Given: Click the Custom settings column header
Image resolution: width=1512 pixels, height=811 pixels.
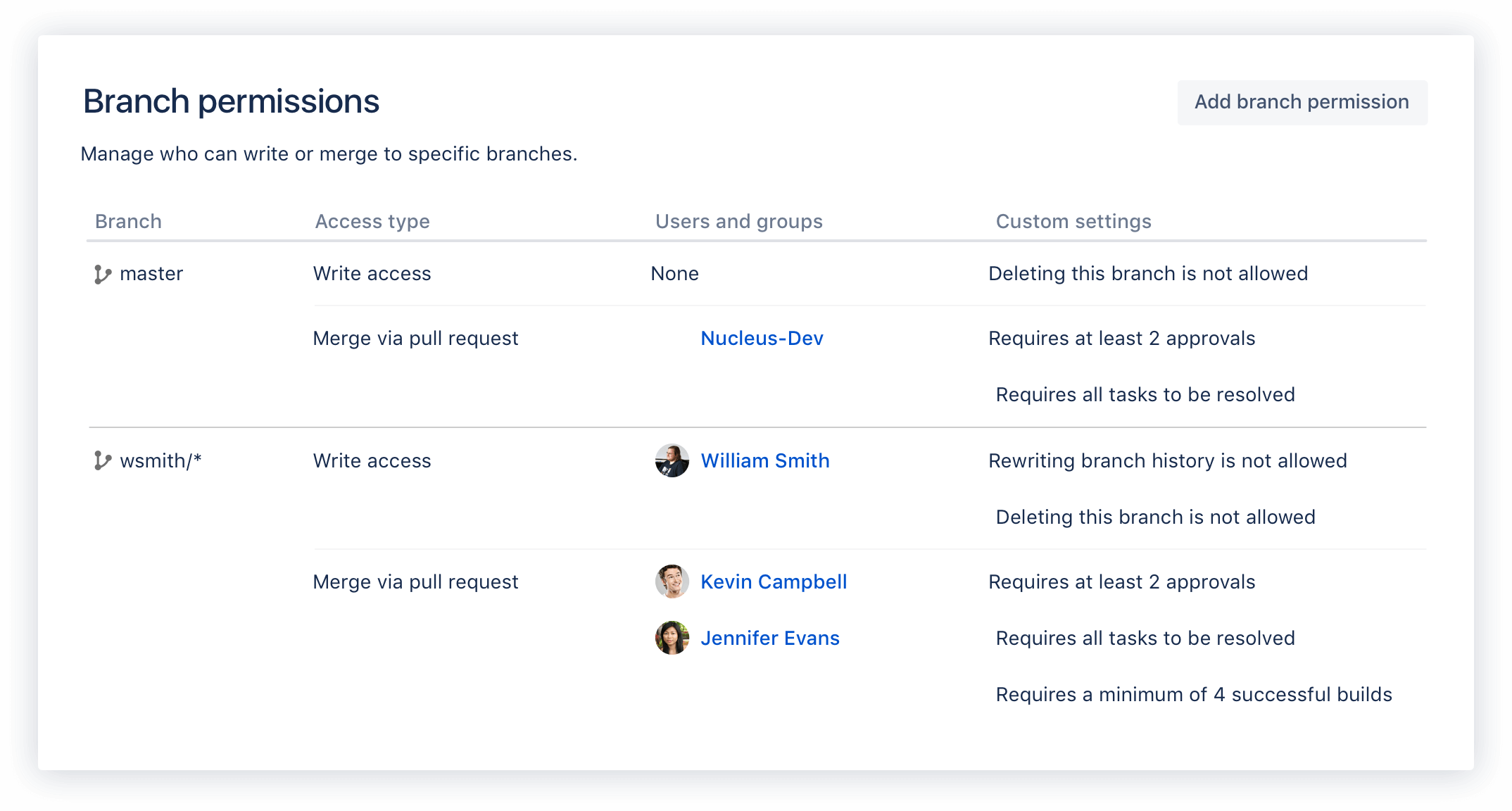Looking at the screenshot, I should point(1073,221).
